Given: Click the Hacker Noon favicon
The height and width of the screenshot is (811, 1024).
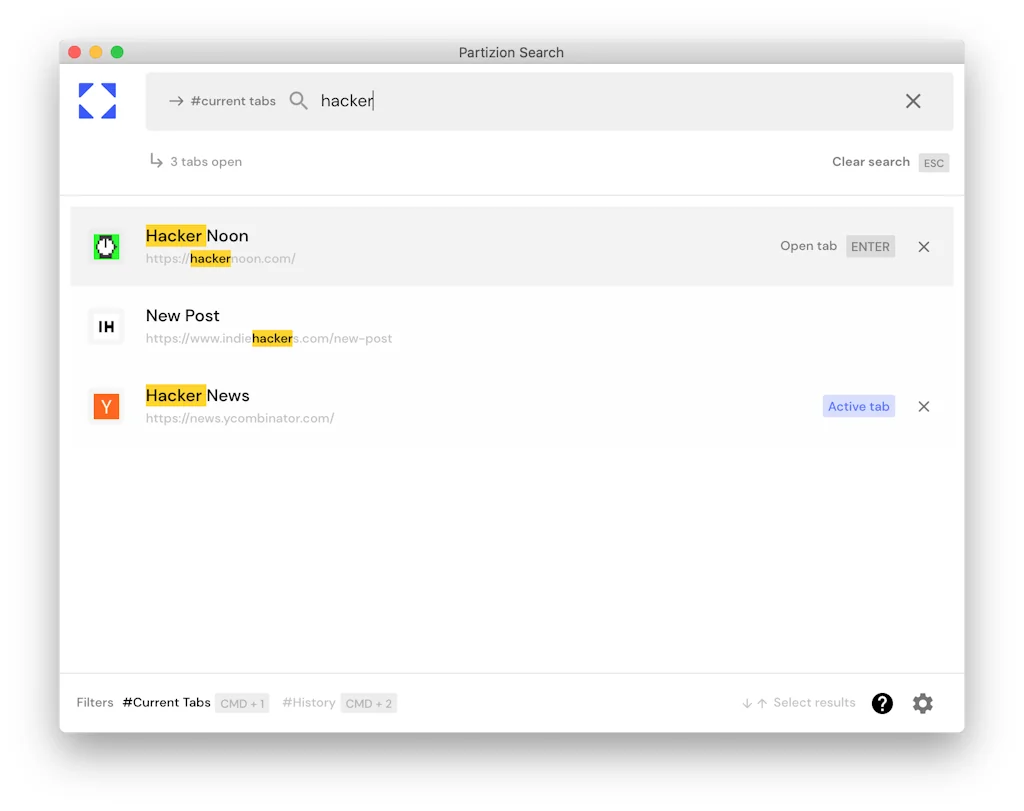Looking at the screenshot, I should point(106,247).
